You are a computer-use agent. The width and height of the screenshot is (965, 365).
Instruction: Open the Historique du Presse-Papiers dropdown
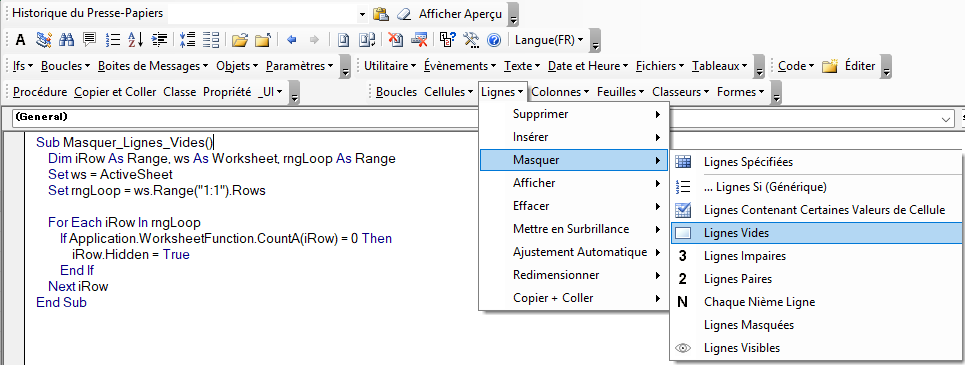pyautogui.click(x=362, y=14)
